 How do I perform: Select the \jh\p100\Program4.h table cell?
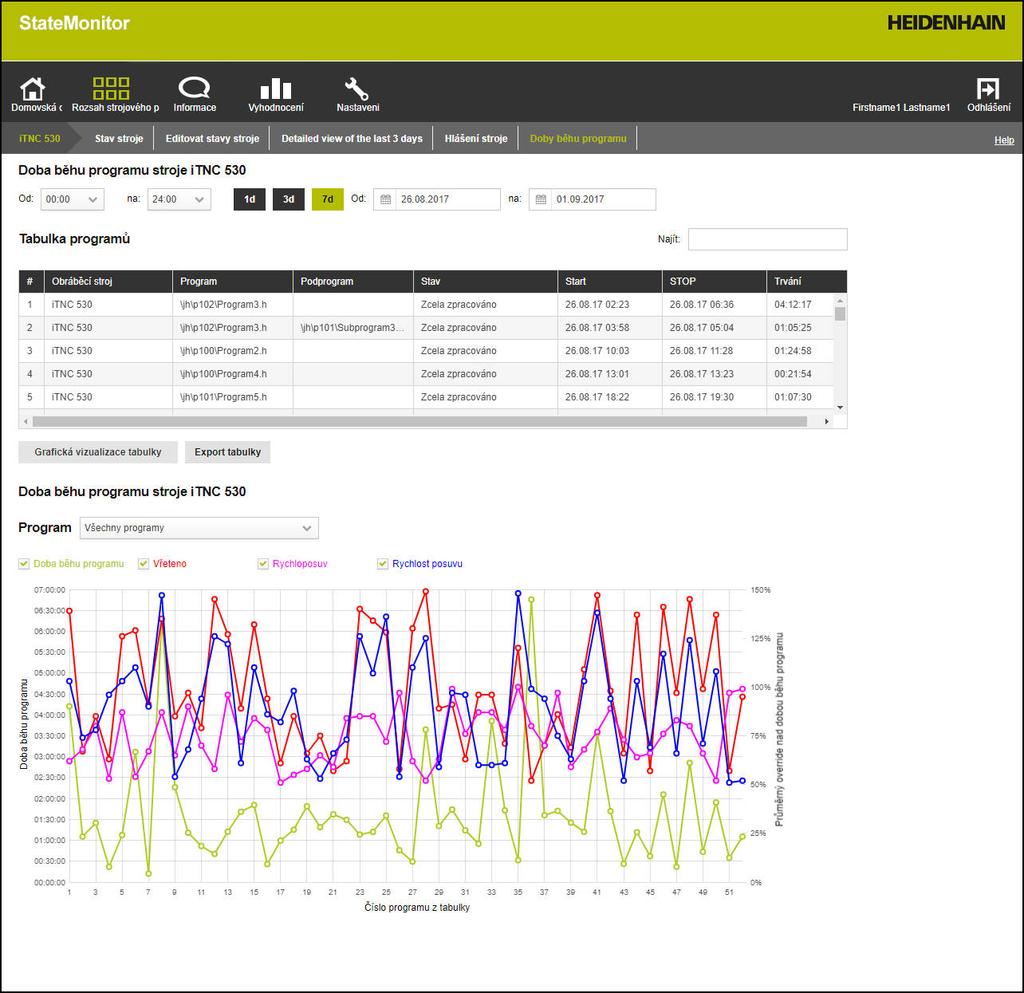click(x=232, y=374)
